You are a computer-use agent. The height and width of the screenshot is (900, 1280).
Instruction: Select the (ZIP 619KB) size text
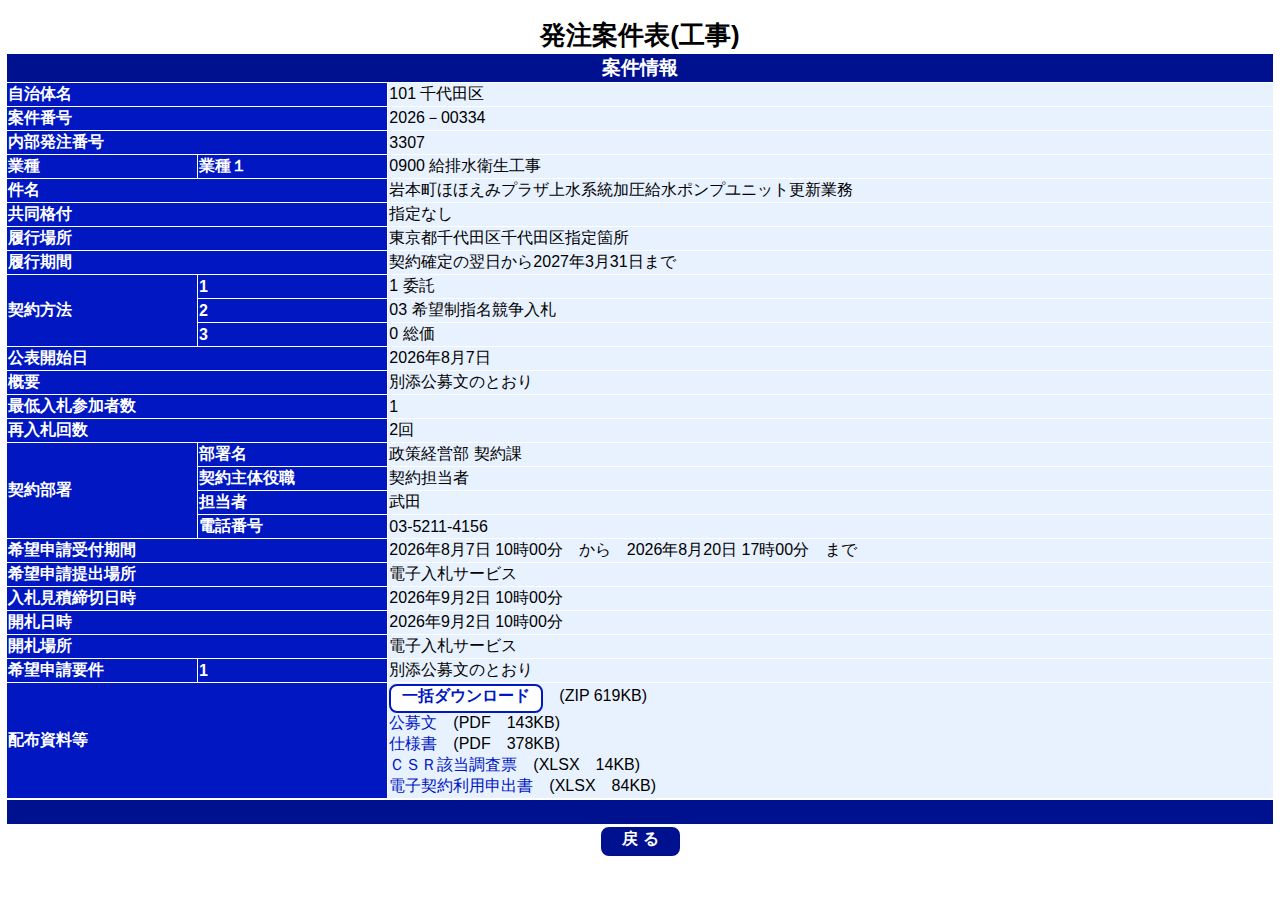[x=603, y=696]
